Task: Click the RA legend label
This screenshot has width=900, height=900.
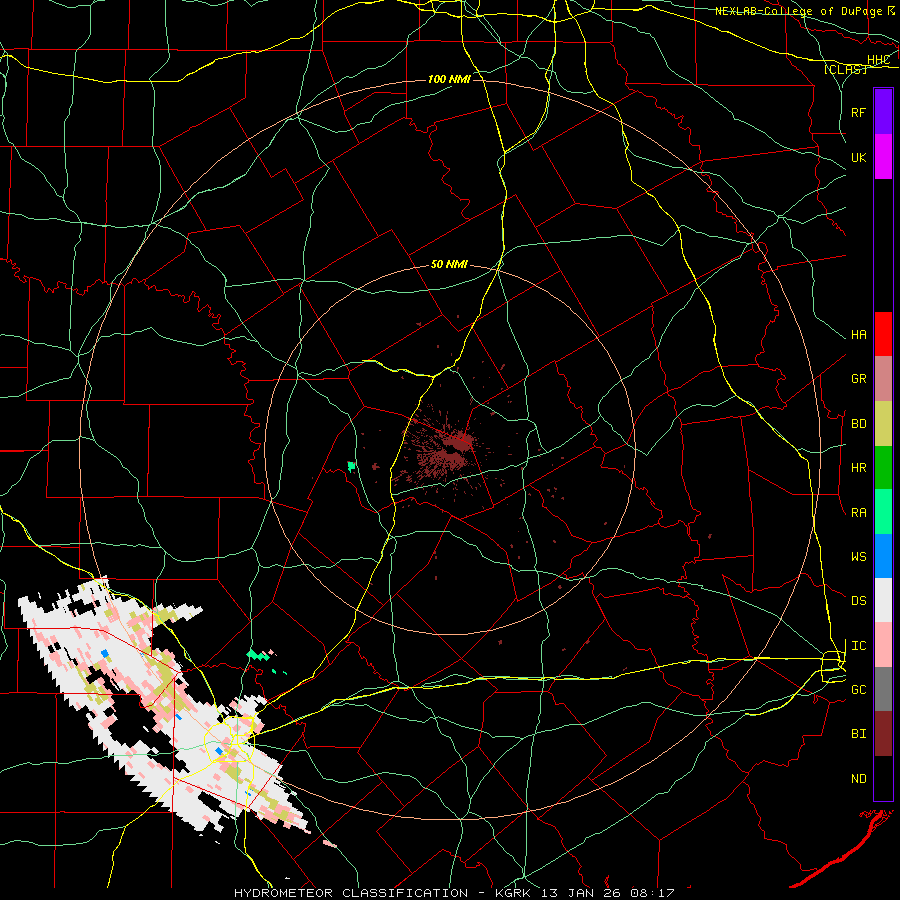Action: pyautogui.click(x=858, y=513)
